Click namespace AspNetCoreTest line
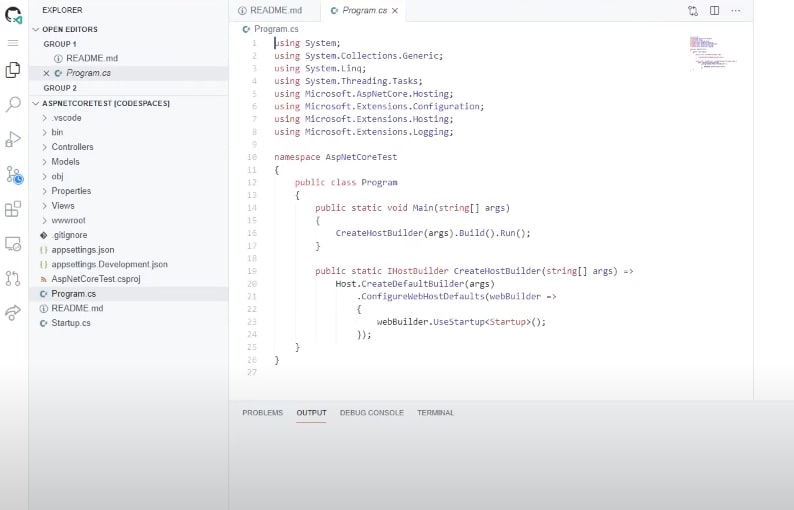Screen dimensions: 794x510 (336, 158)
